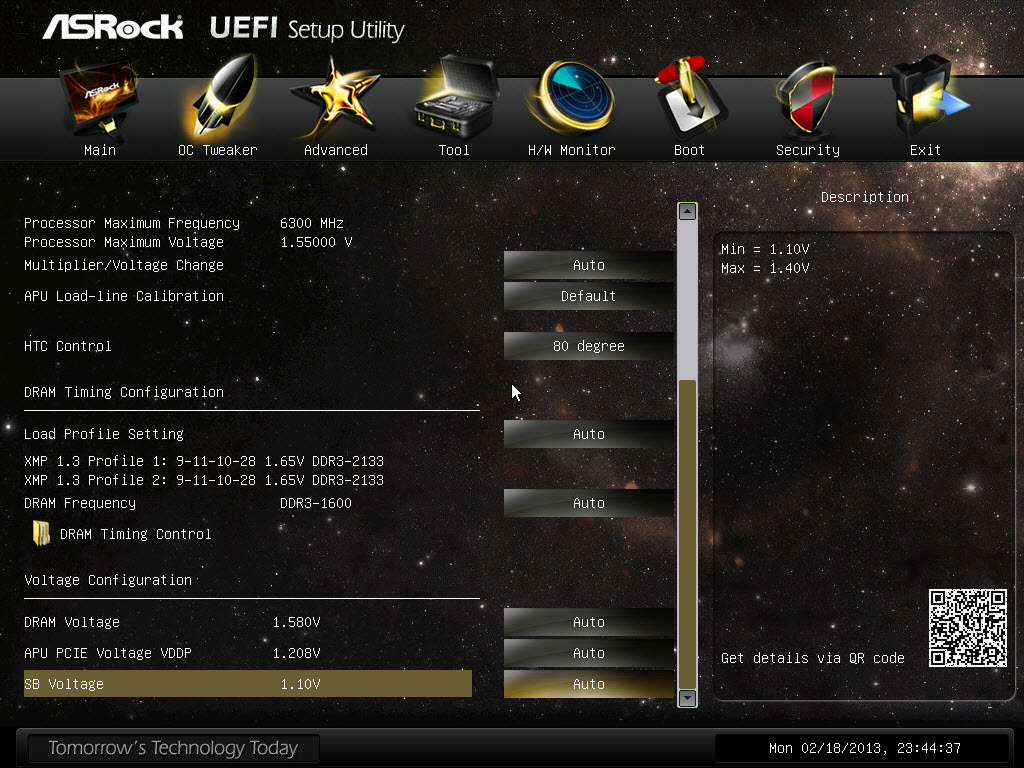This screenshot has width=1024, height=768.
Task: Click the 1.580V DRAM voltage value
Action: point(296,622)
